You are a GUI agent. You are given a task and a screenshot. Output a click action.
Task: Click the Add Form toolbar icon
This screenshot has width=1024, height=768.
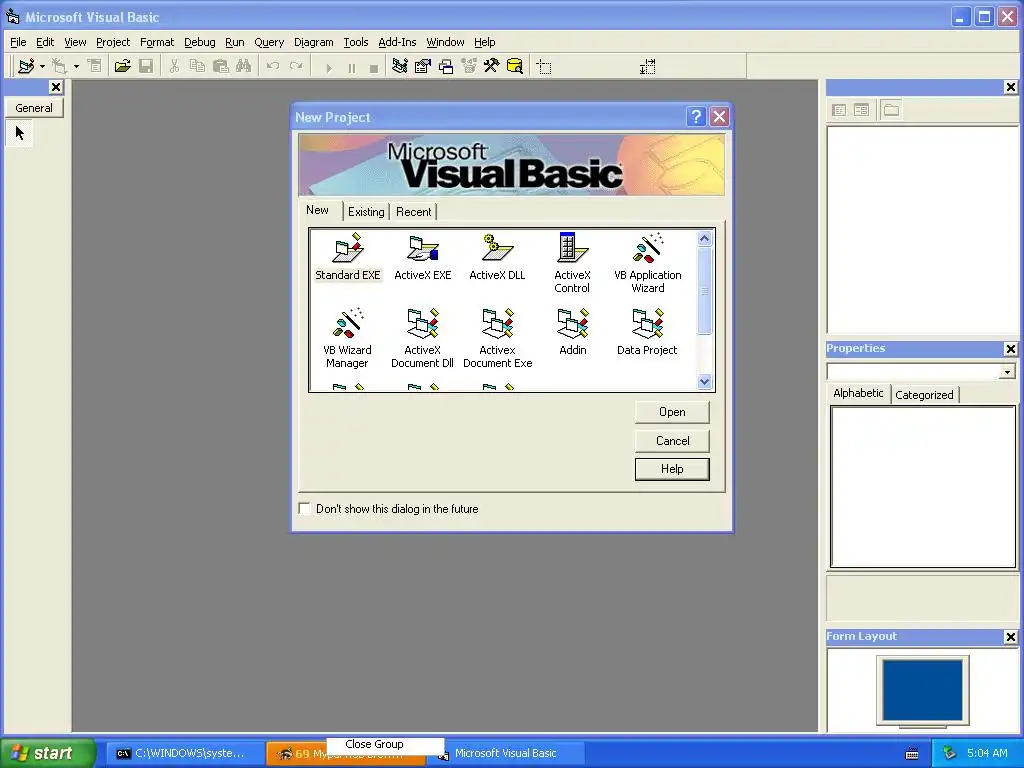(x=59, y=66)
